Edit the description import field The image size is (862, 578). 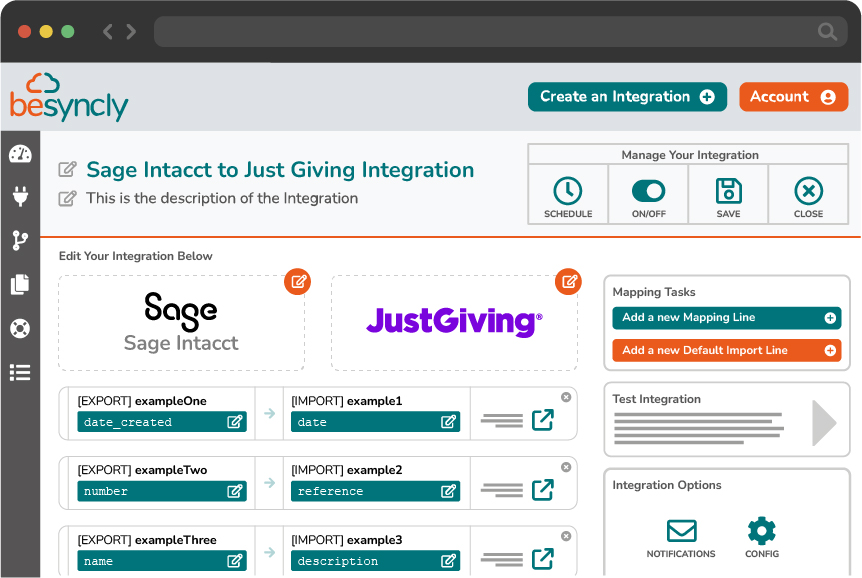tap(448, 561)
